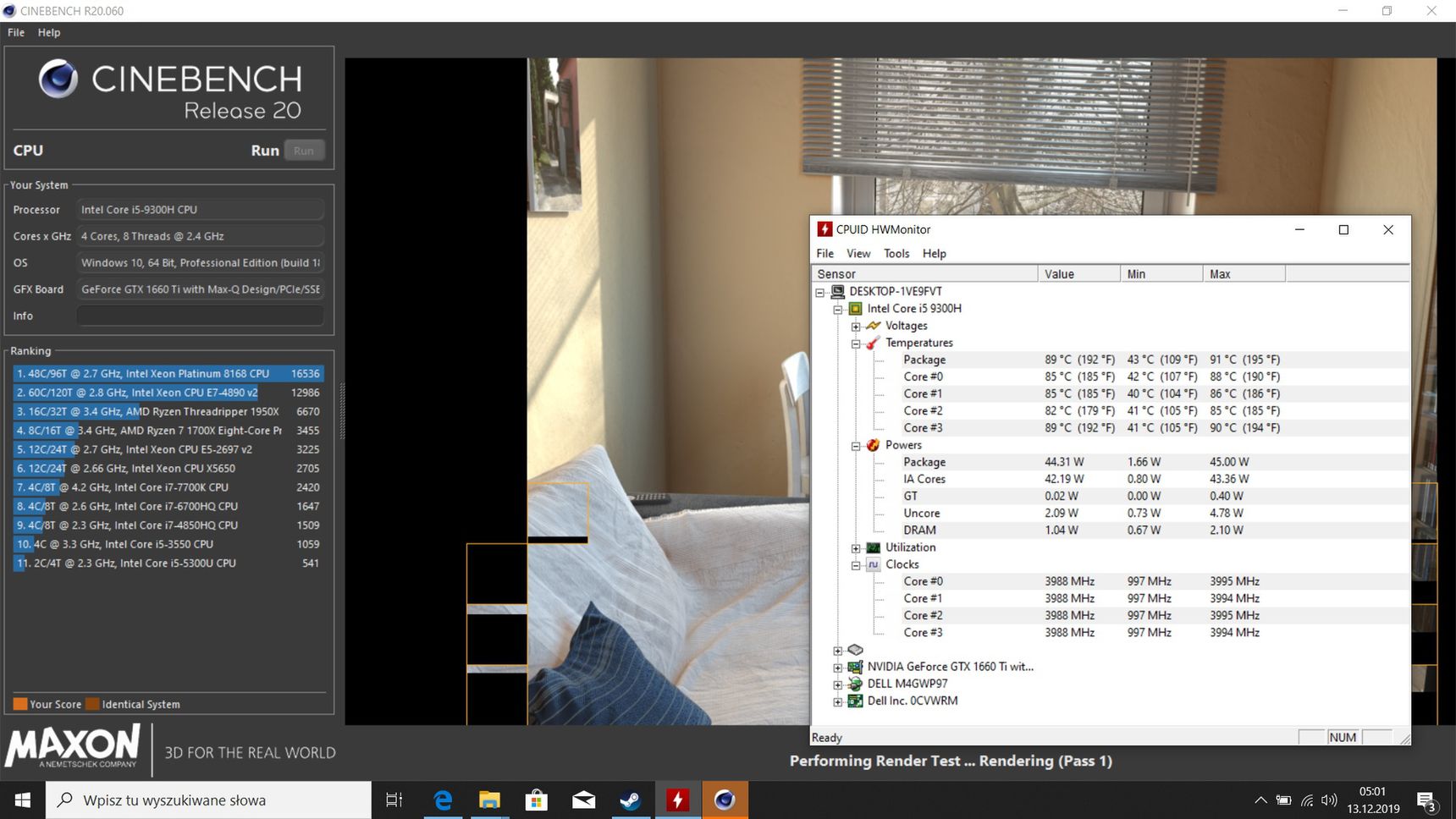Select ranking entry AMD Ryzen Threadripper 1950X
Screen dimensions: 1456x819
tap(168, 411)
